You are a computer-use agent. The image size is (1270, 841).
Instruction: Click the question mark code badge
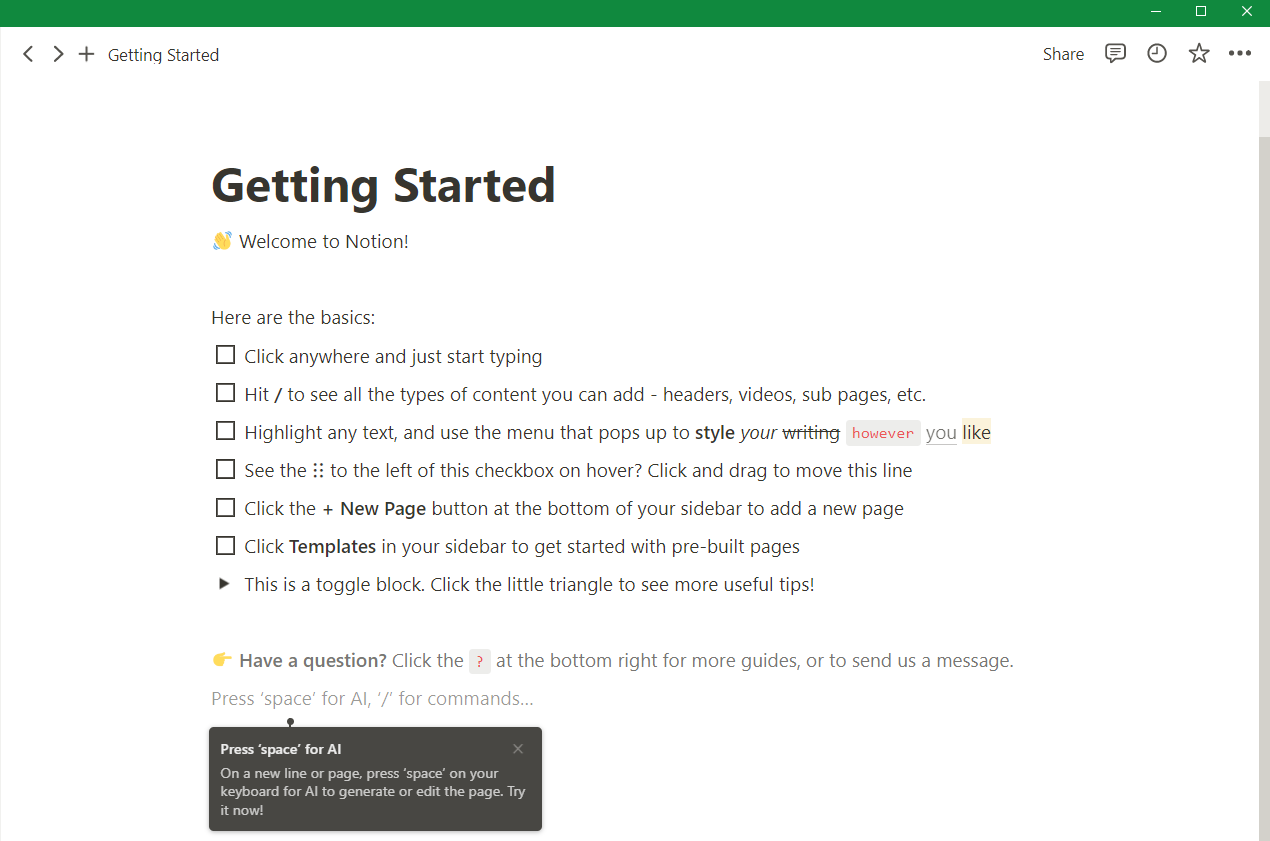(x=480, y=661)
